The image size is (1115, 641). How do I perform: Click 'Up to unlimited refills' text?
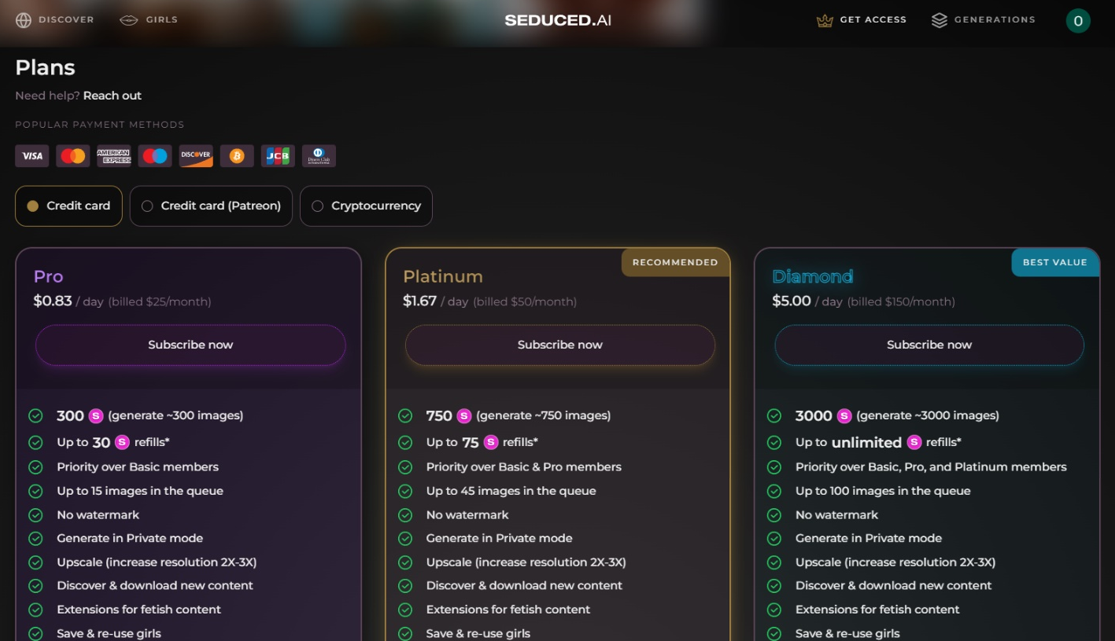[x=878, y=443]
